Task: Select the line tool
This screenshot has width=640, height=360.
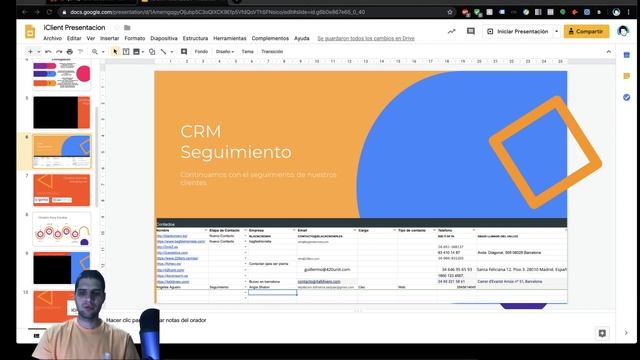Action: [x=163, y=51]
